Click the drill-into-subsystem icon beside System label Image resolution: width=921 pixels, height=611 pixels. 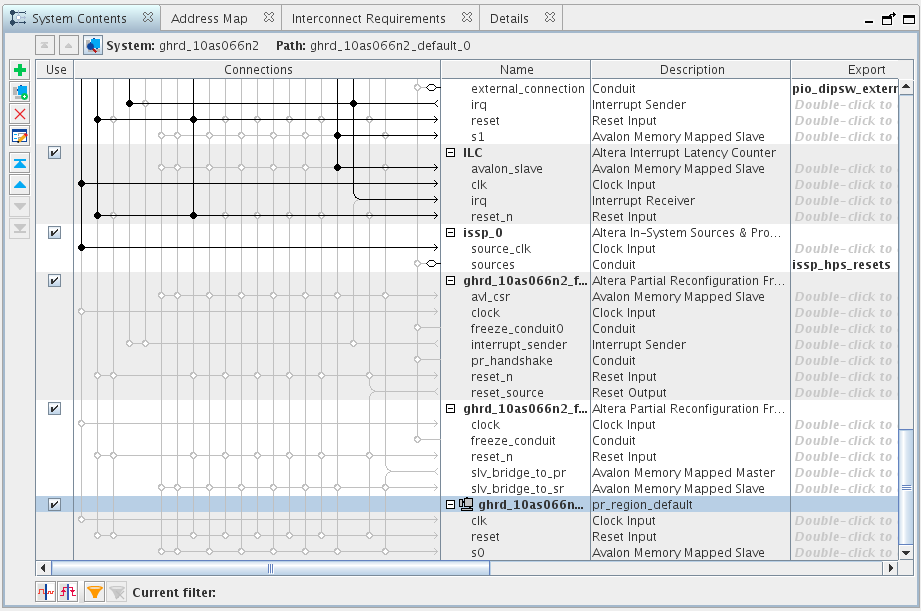(x=93, y=45)
